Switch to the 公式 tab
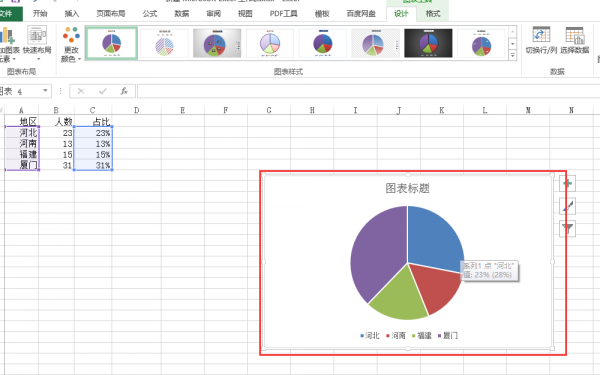Screen dimensions: 600x375 (x=150, y=14)
